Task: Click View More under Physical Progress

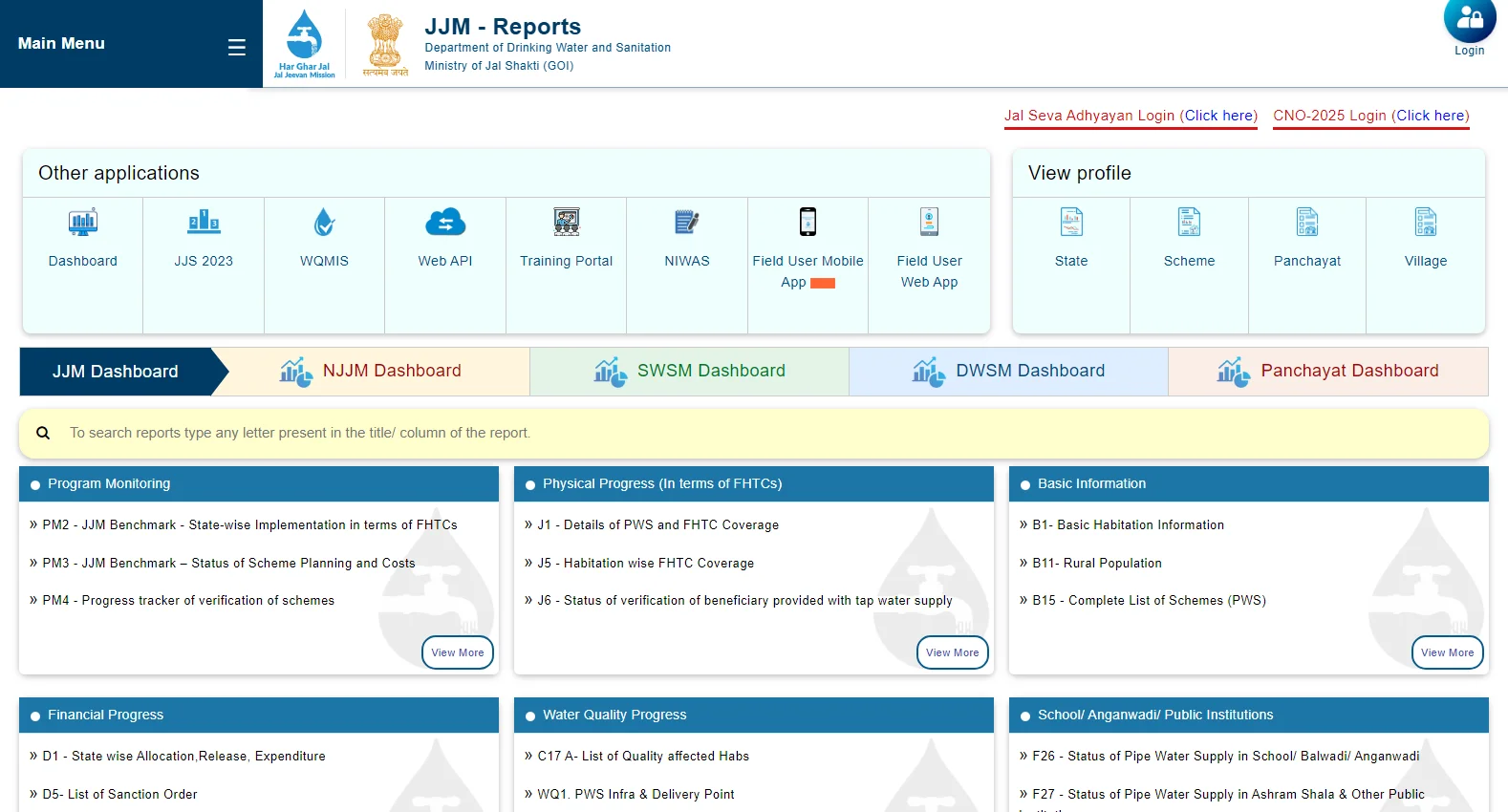Action: (953, 652)
